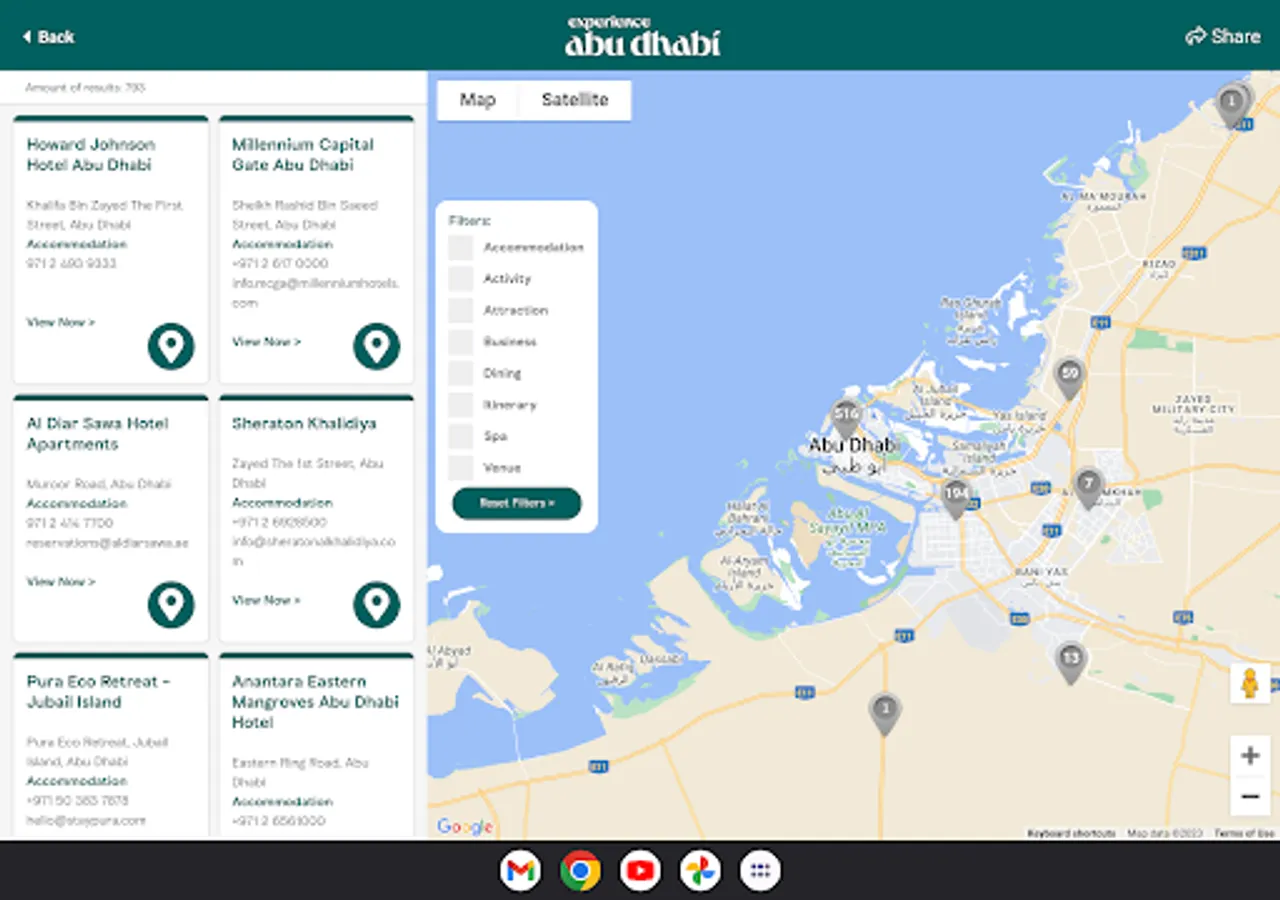Check the Attraction filter
Image resolution: width=1280 pixels, height=900 pixels.
click(x=460, y=310)
